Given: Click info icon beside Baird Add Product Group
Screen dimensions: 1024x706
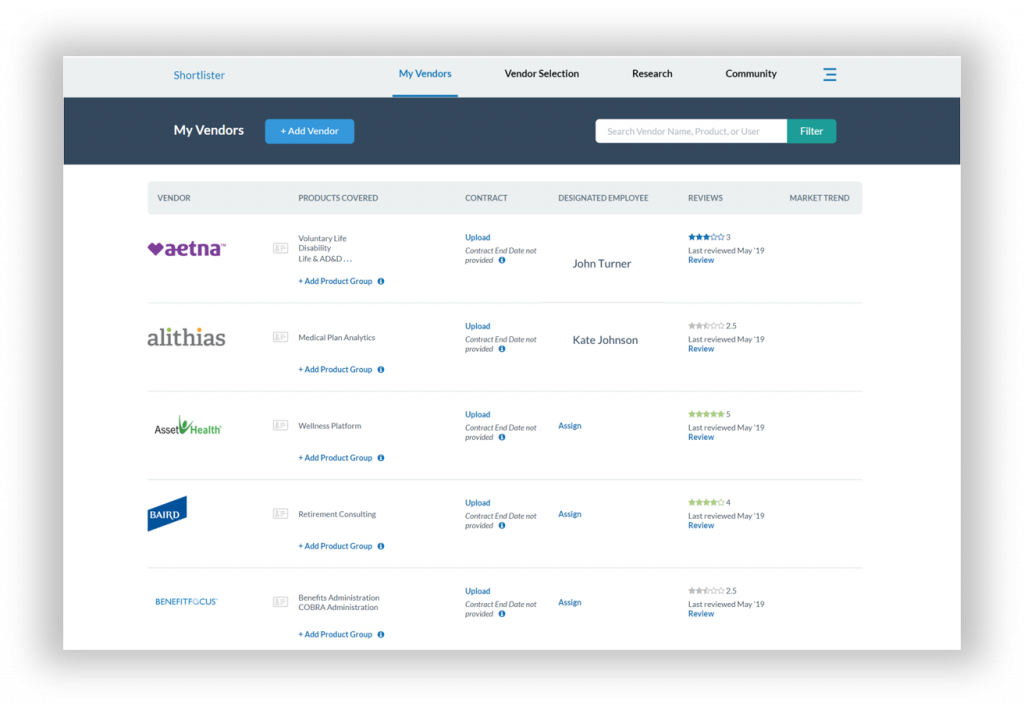Looking at the screenshot, I should (381, 546).
